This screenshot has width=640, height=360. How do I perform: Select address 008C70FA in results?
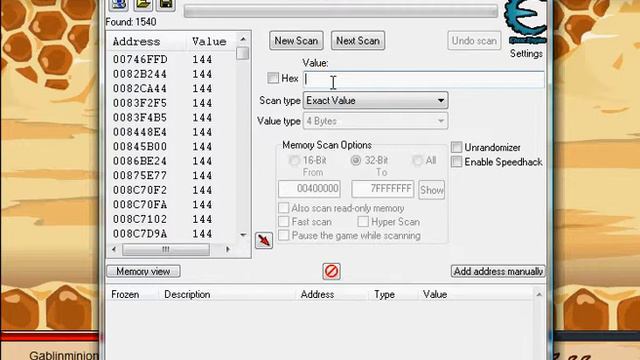point(140,204)
